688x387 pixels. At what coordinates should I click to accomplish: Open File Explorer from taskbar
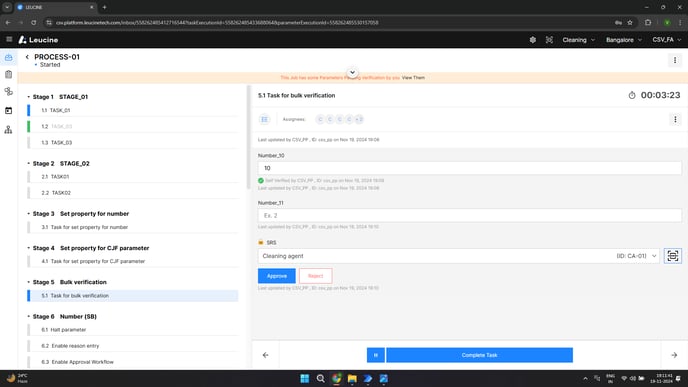[352, 379]
